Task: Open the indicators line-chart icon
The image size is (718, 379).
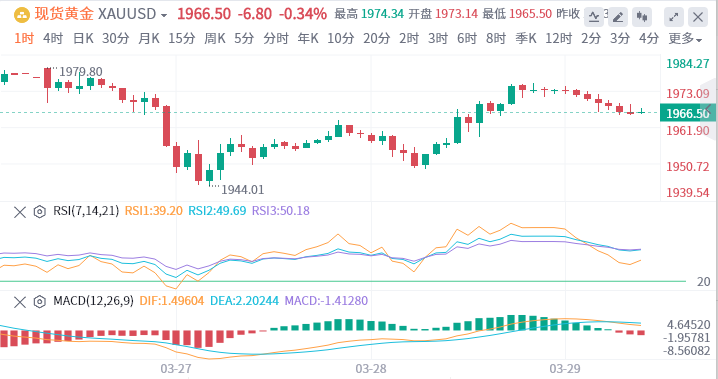Action: pyautogui.click(x=594, y=17)
